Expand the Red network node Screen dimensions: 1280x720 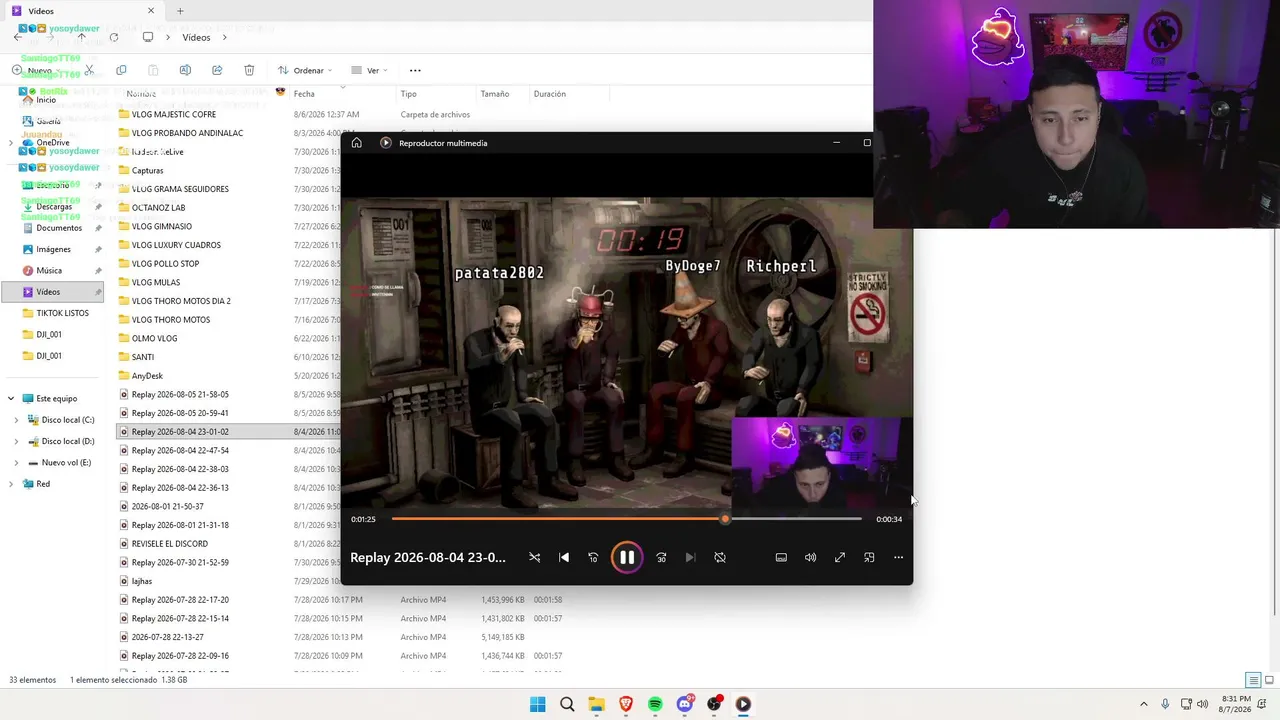pos(11,484)
